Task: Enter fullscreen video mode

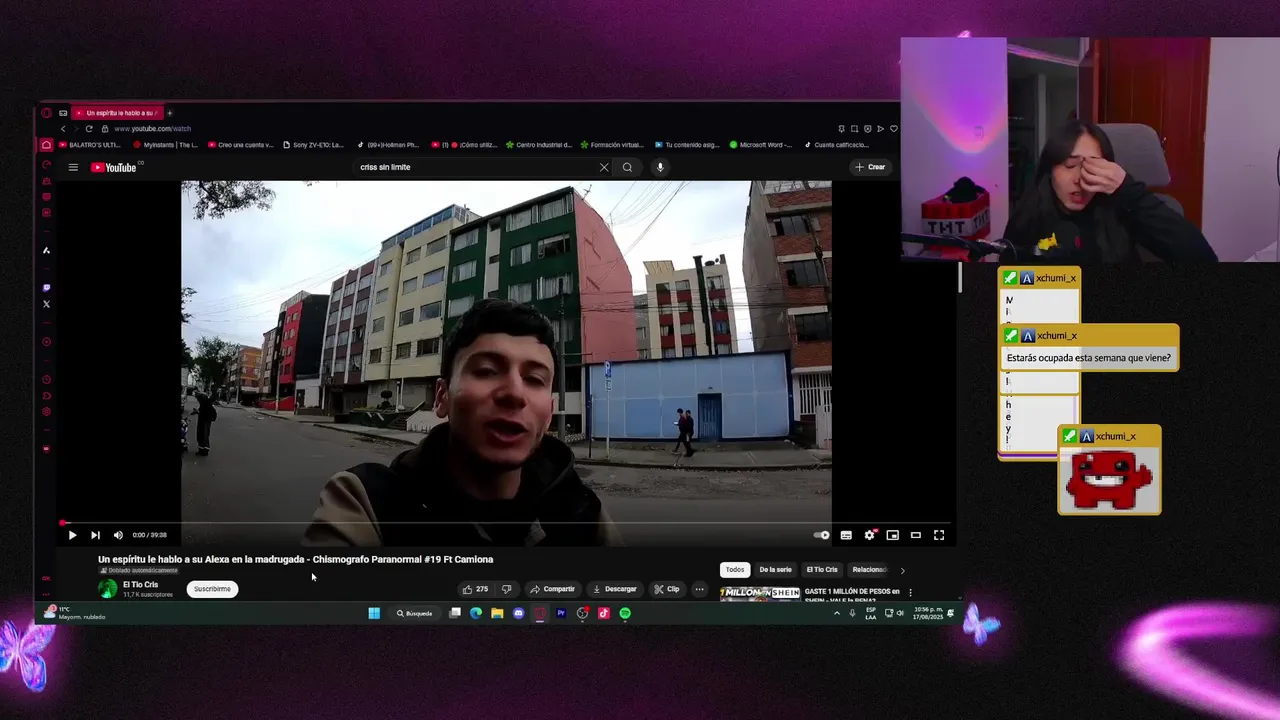Action: pyautogui.click(x=939, y=535)
